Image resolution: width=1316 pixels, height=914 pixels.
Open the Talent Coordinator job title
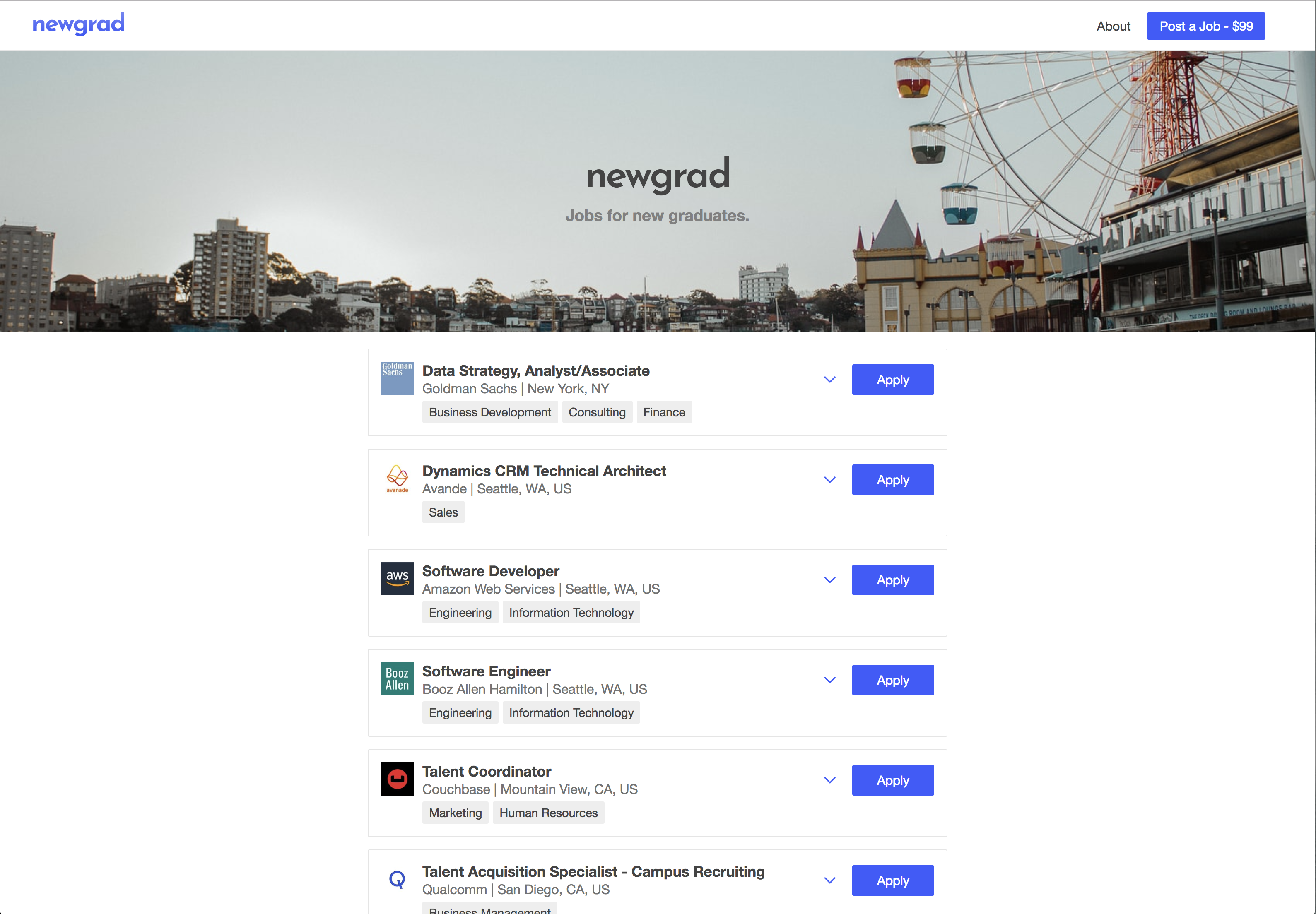(487, 772)
